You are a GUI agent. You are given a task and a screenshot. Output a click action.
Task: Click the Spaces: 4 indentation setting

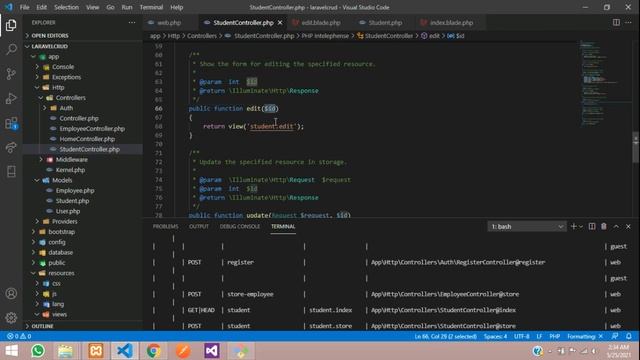pyautogui.click(x=495, y=336)
